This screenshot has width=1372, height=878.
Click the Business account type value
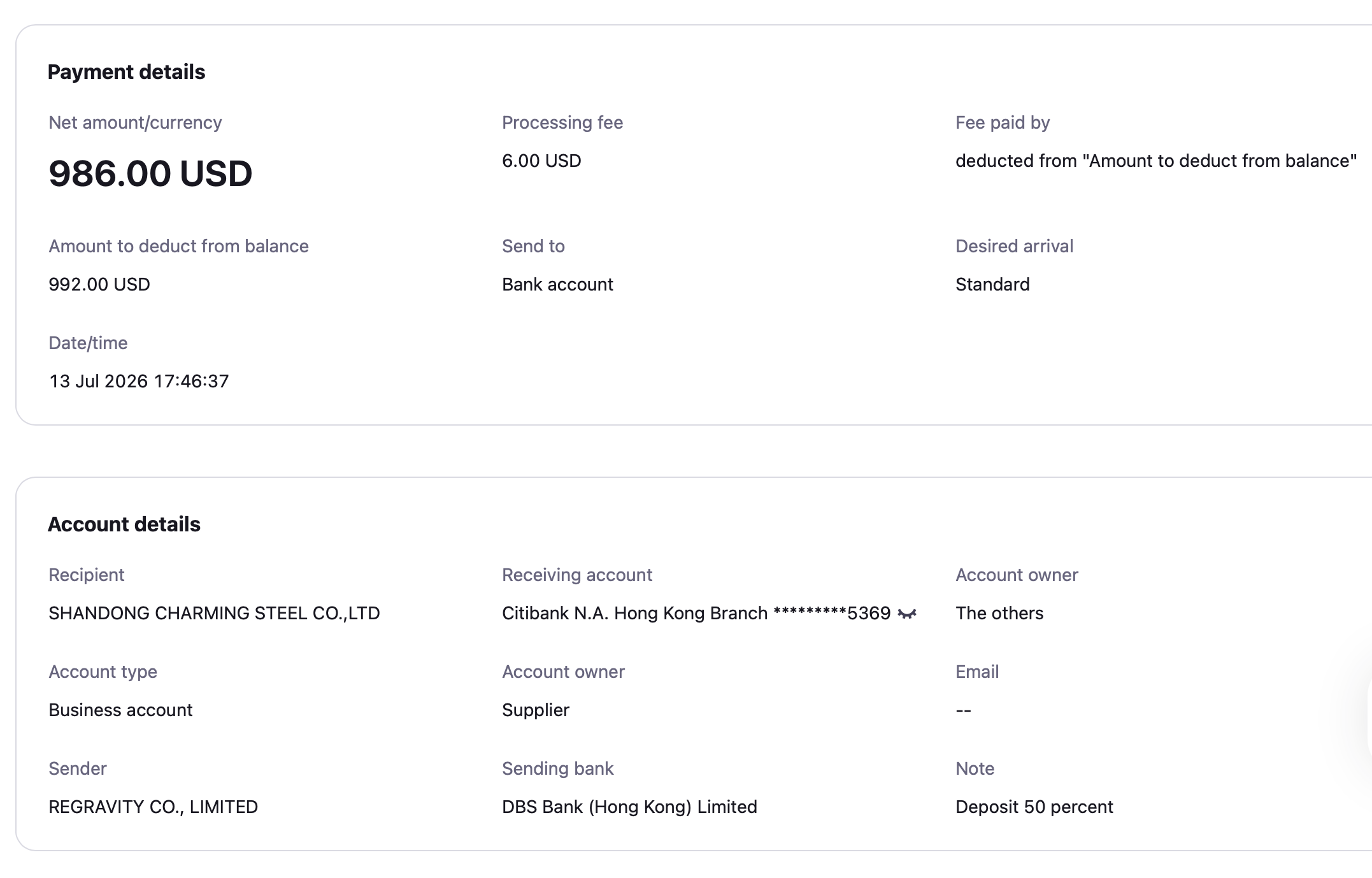(120, 710)
